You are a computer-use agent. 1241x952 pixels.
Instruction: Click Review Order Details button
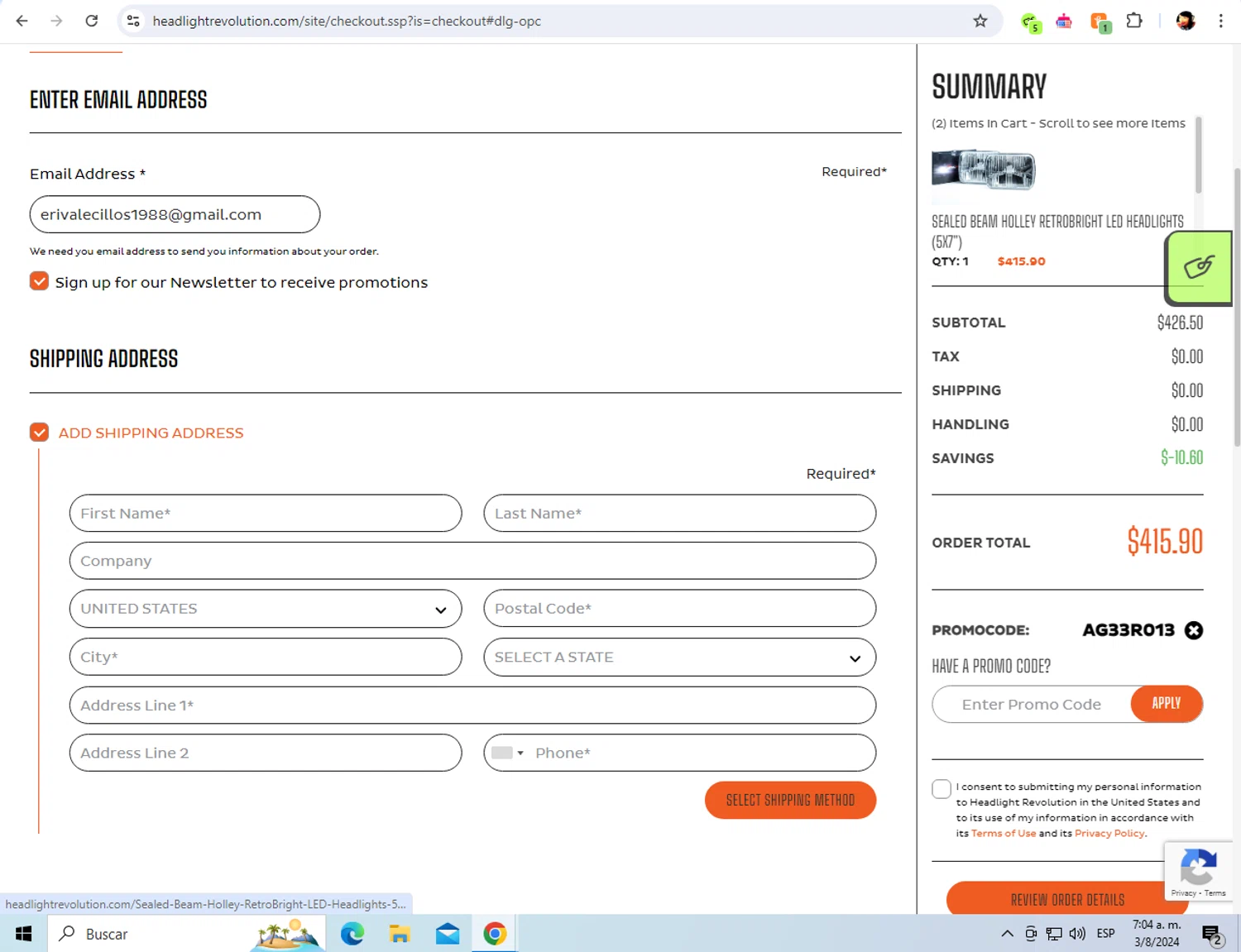click(x=1067, y=899)
